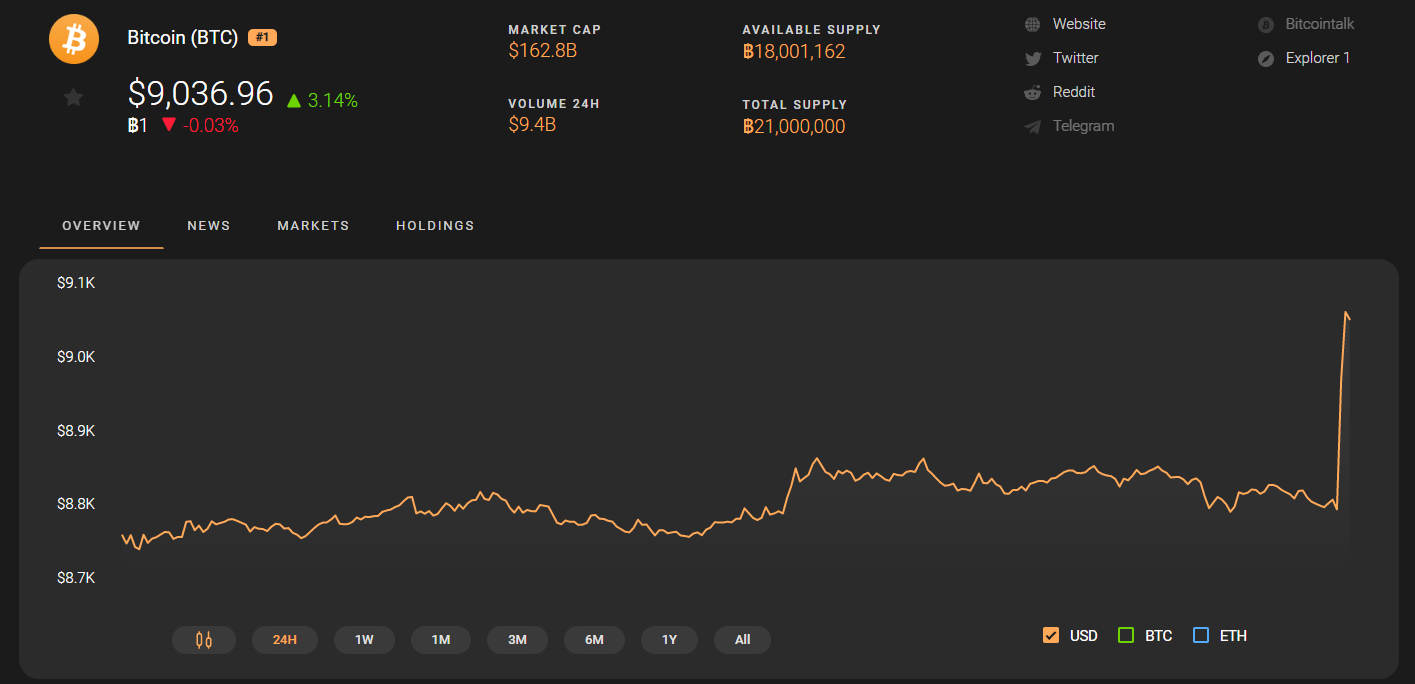The image size is (1415, 684).
Task: Click the Explorer 1 compass icon
Action: tap(1266, 58)
